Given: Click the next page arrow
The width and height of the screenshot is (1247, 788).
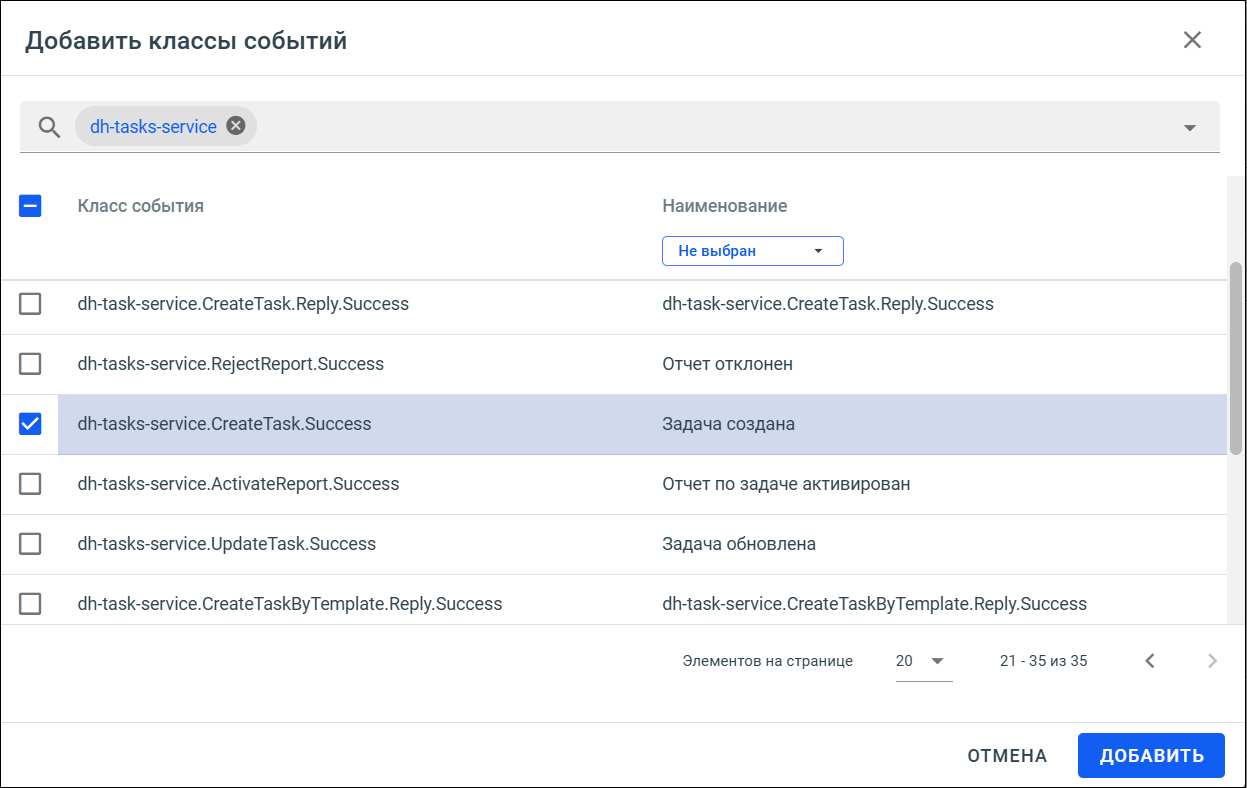Looking at the screenshot, I should (1212, 661).
